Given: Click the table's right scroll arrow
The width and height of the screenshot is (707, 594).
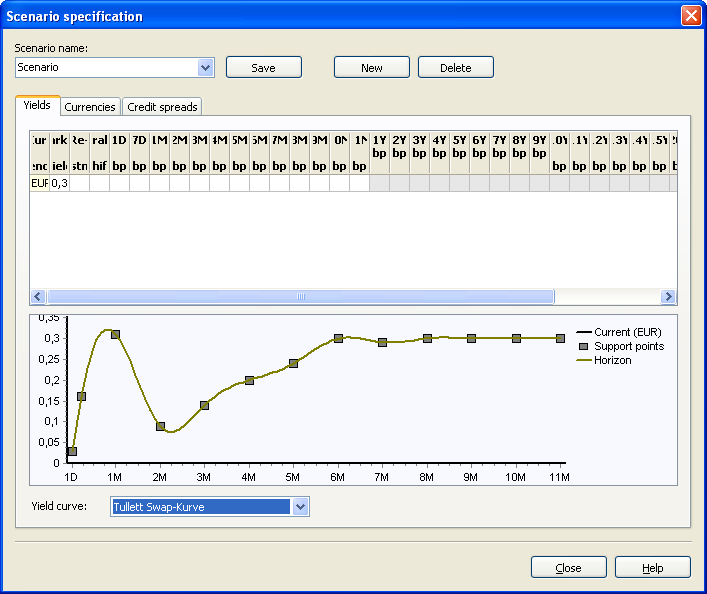Looking at the screenshot, I should click(x=669, y=297).
